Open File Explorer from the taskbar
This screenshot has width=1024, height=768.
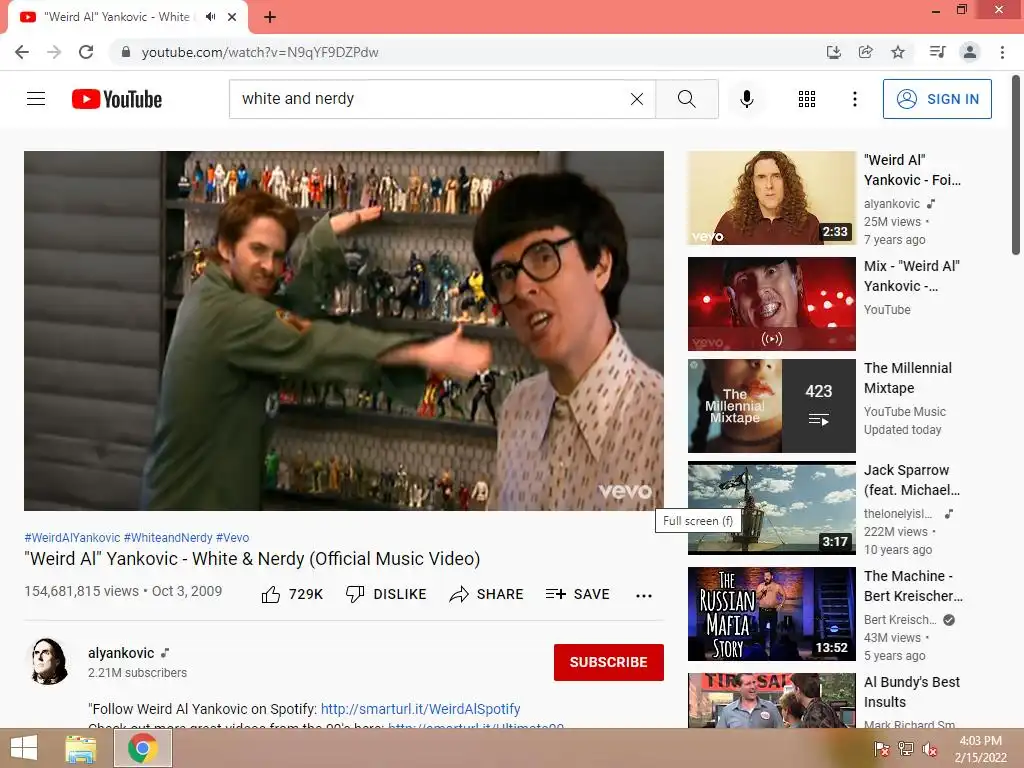(x=80, y=748)
